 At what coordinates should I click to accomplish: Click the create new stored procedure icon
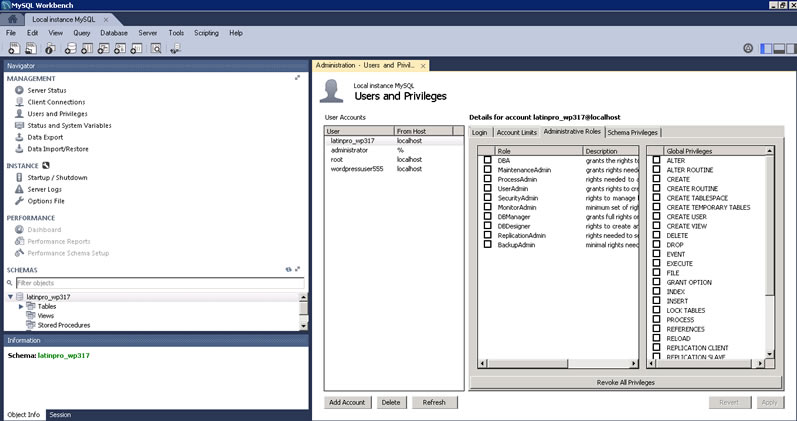(119, 48)
